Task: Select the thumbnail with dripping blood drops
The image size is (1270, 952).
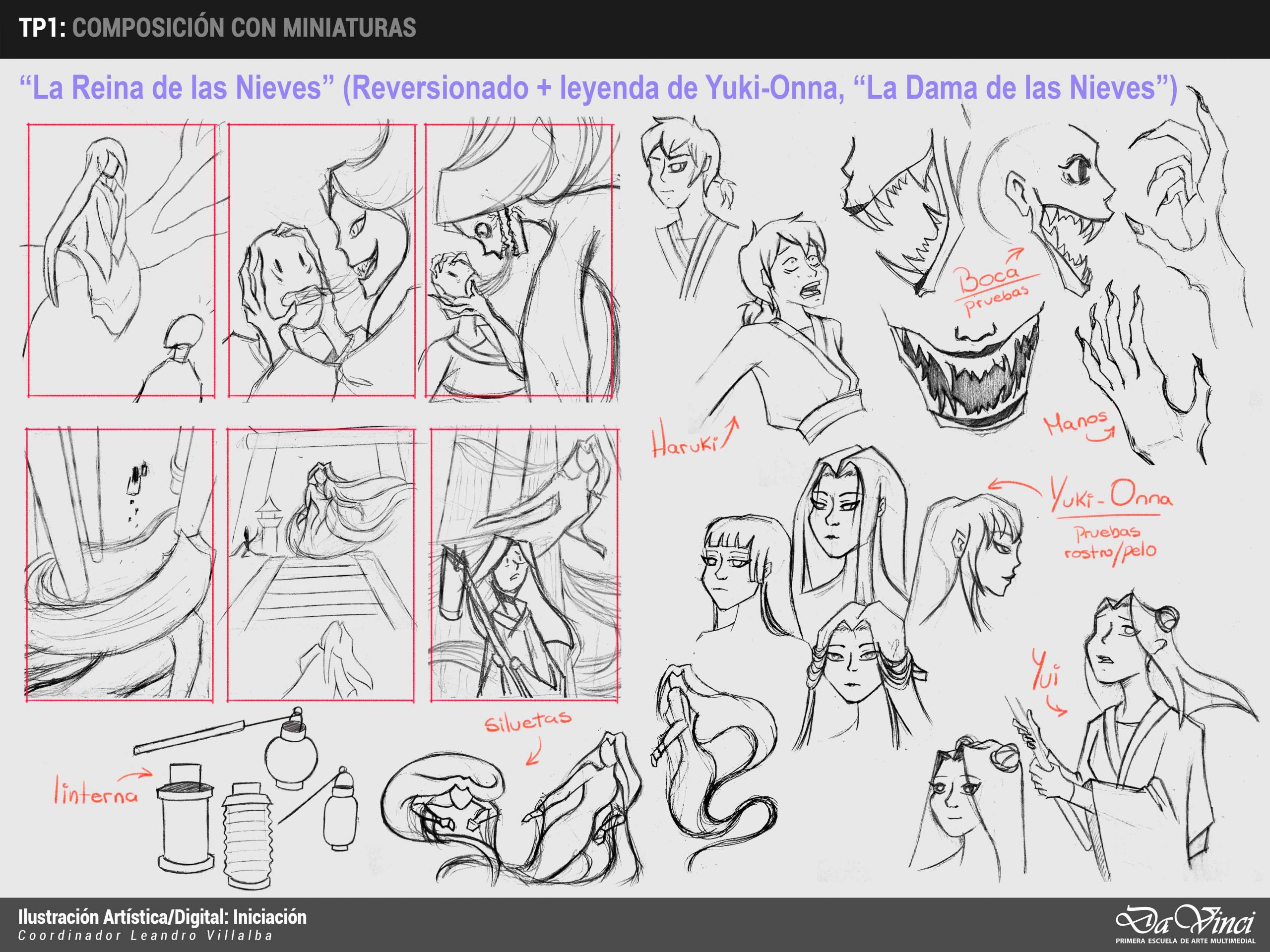Action: (x=120, y=565)
